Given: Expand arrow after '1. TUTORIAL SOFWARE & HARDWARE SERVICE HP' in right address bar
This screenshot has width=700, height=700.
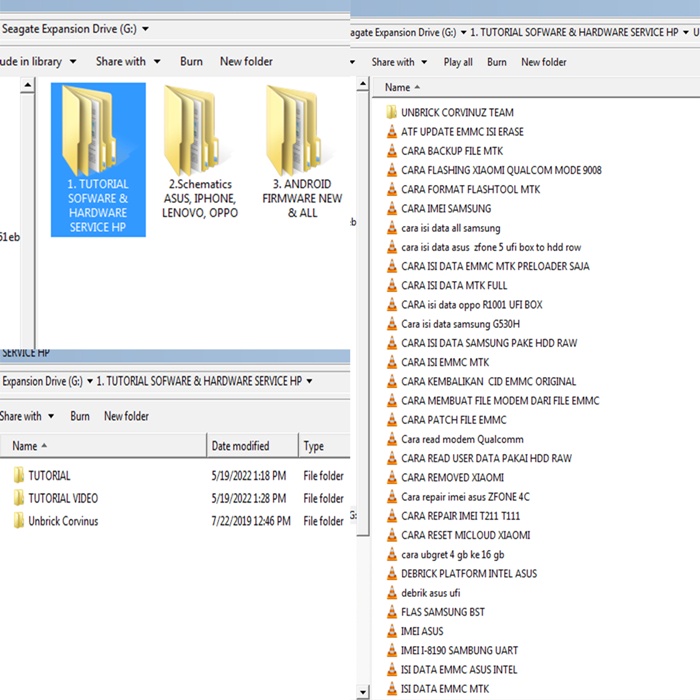Looking at the screenshot, I should point(685,33).
